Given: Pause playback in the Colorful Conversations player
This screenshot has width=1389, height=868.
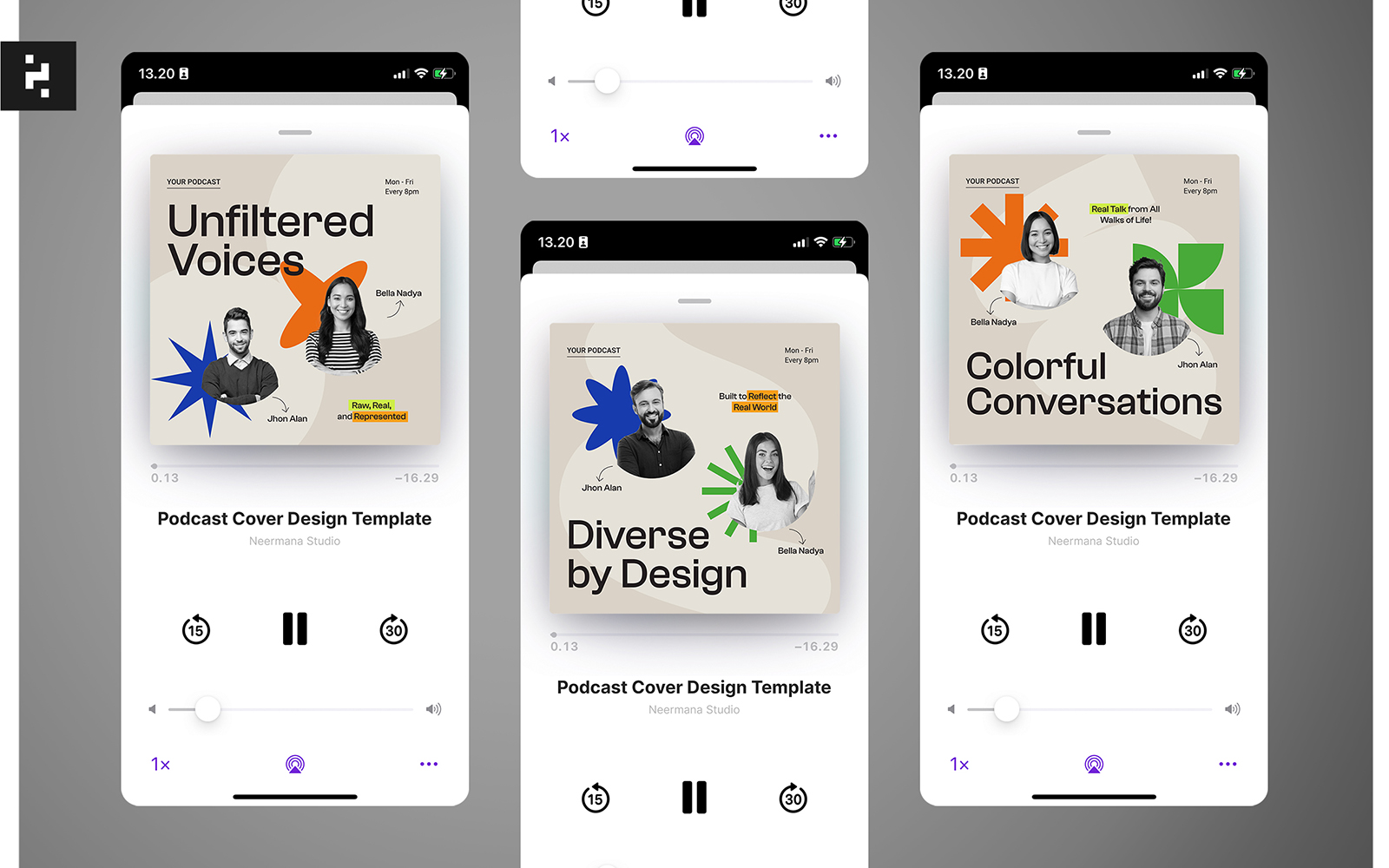Looking at the screenshot, I should [x=1094, y=628].
